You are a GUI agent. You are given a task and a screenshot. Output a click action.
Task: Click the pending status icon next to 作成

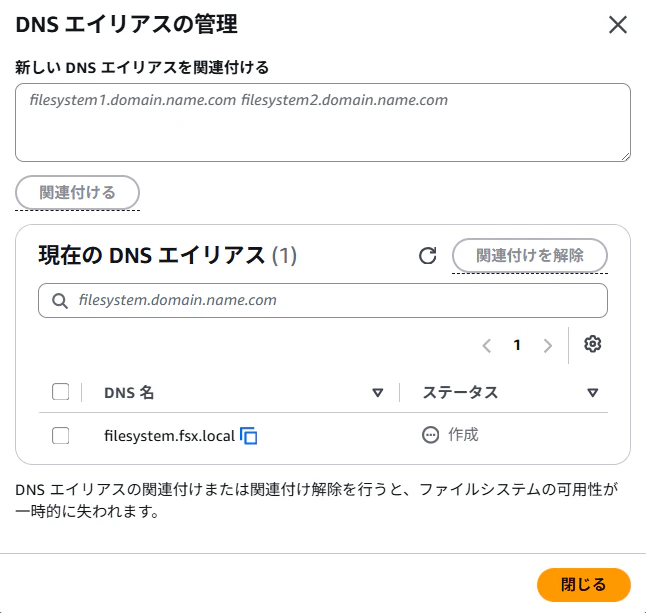tap(431, 435)
